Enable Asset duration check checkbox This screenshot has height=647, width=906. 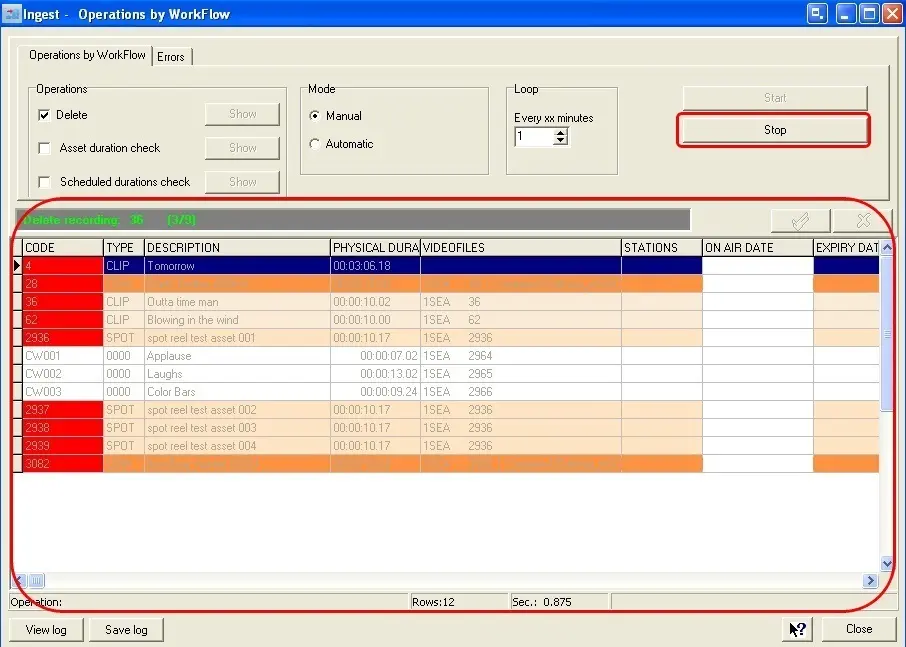pos(44,148)
